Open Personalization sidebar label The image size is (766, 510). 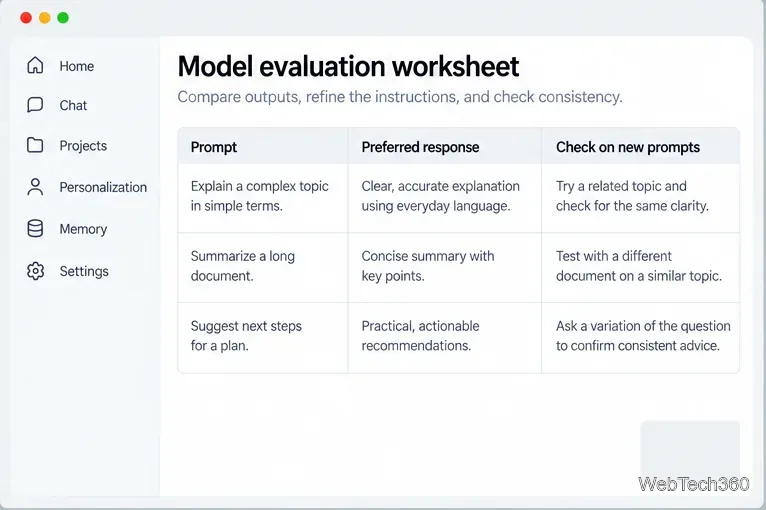click(103, 187)
